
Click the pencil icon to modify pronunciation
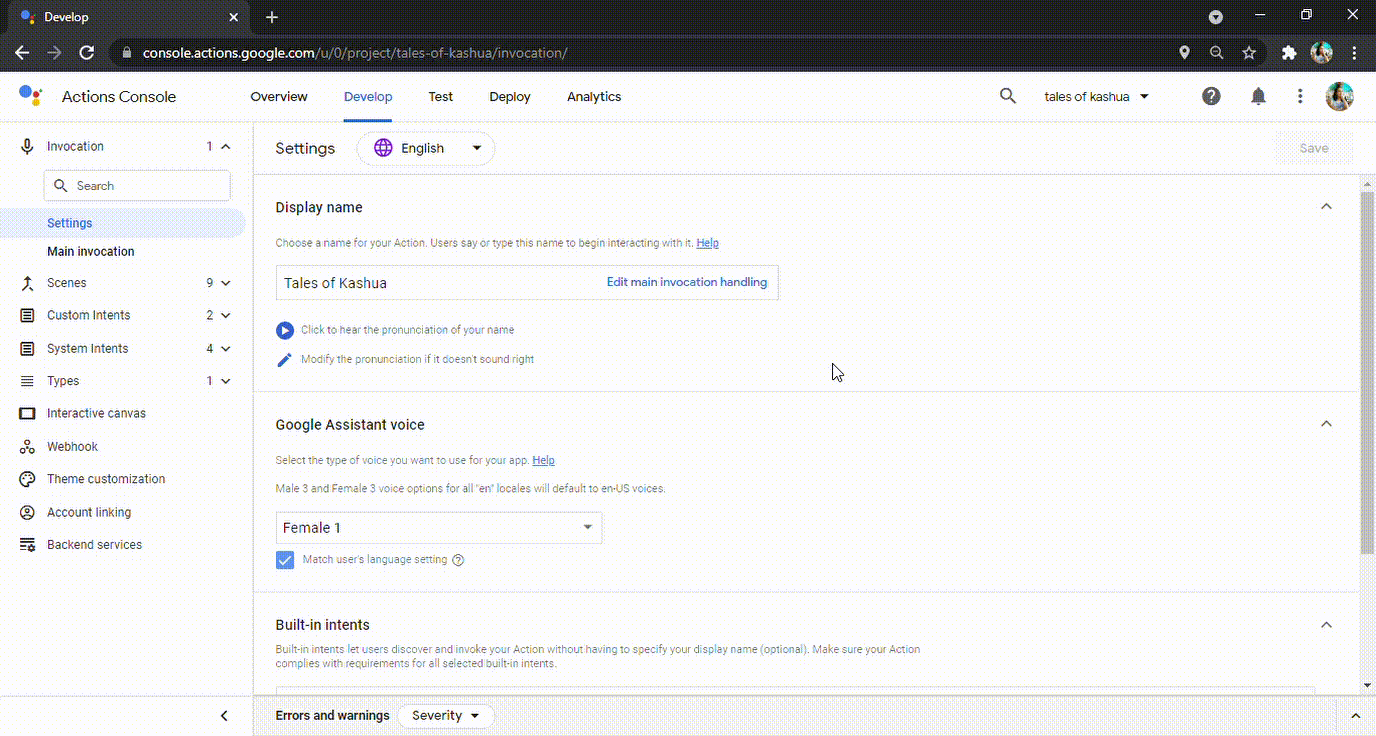pyautogui.click(x=285, y=359)
